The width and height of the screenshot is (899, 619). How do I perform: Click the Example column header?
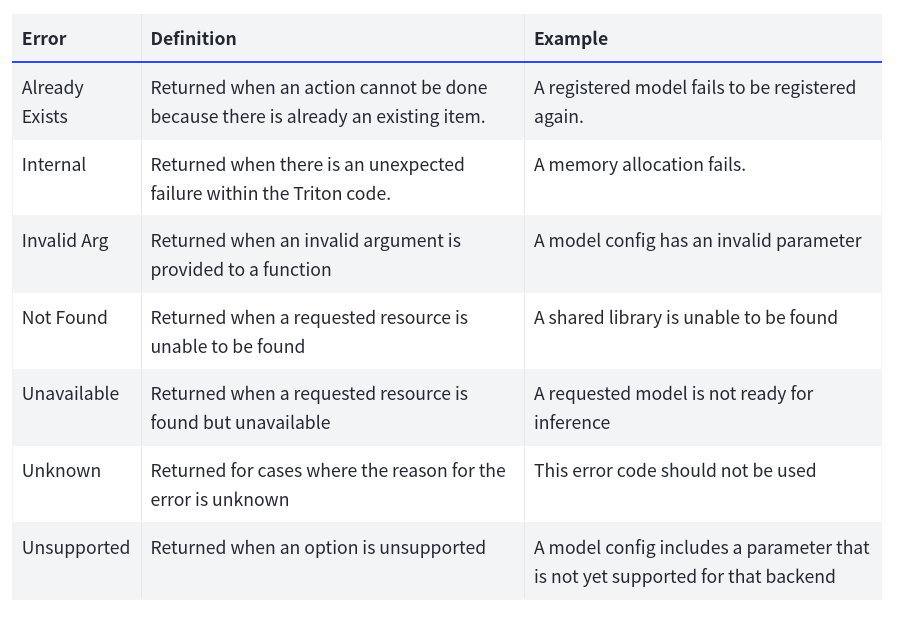coord(570,39)
